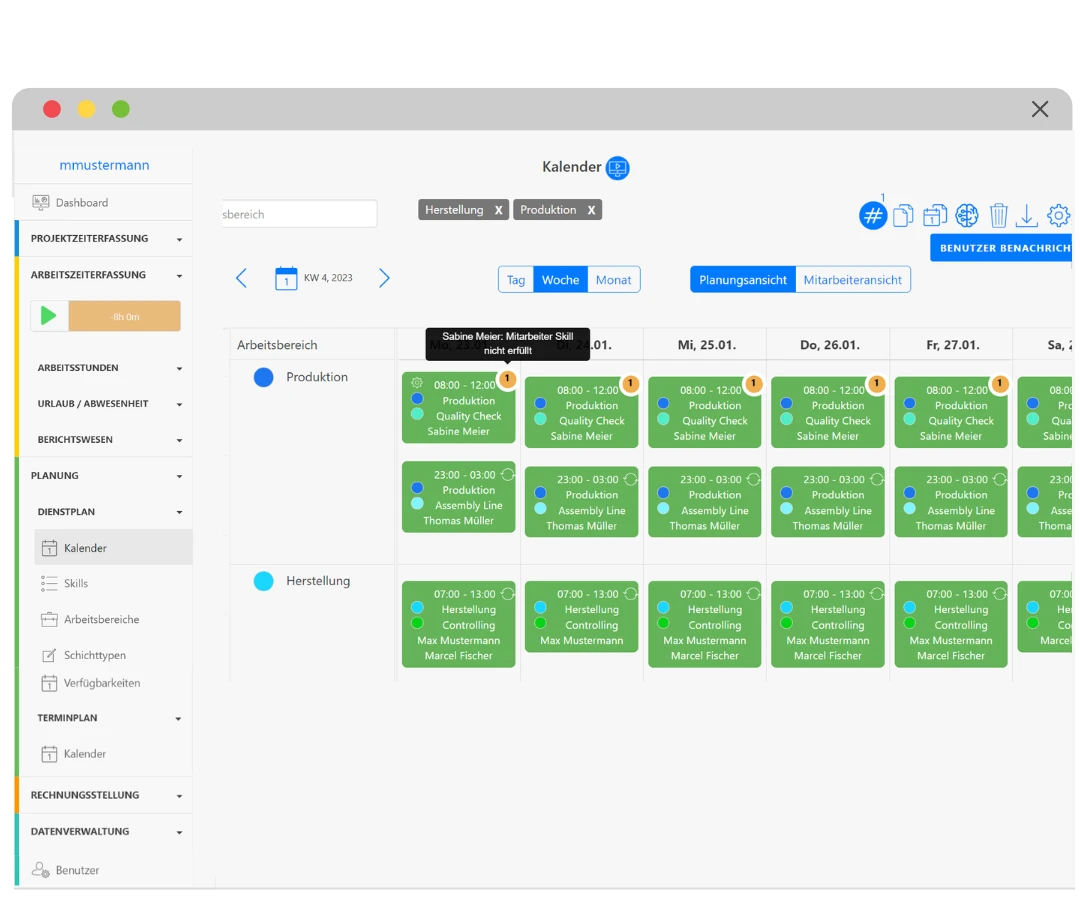This screenshot has width=1080, height=919.
Task: Switch to Mitarbeiteransicht view
Action: click(853, 280)
